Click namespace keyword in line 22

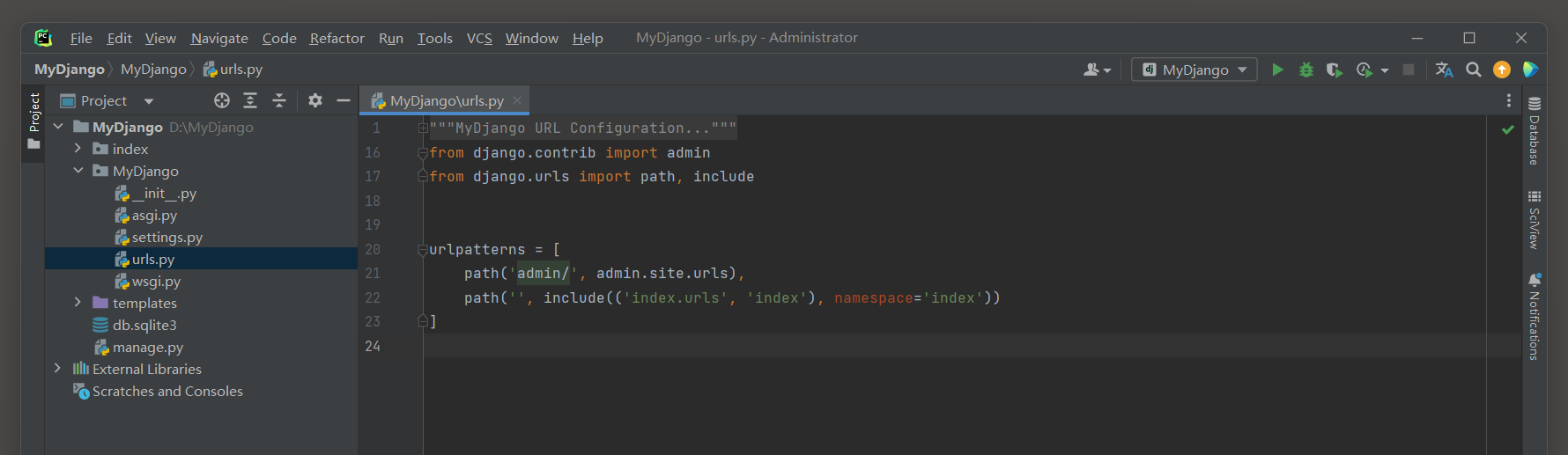pyautogui.click(x=874, y=298)
